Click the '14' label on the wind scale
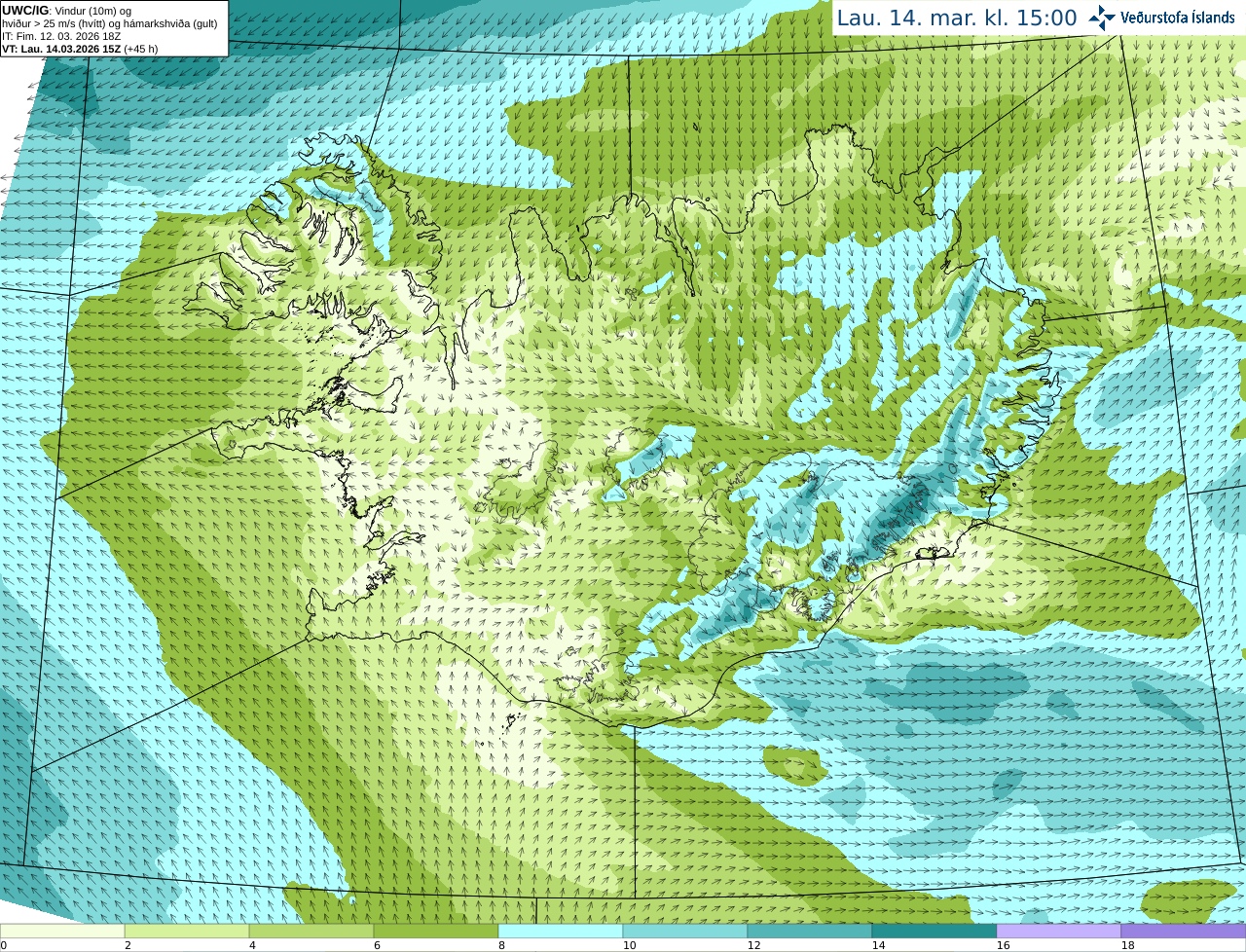Viewport: 1246px width, 952px height. pyautogui.click(x=879, y=945)
